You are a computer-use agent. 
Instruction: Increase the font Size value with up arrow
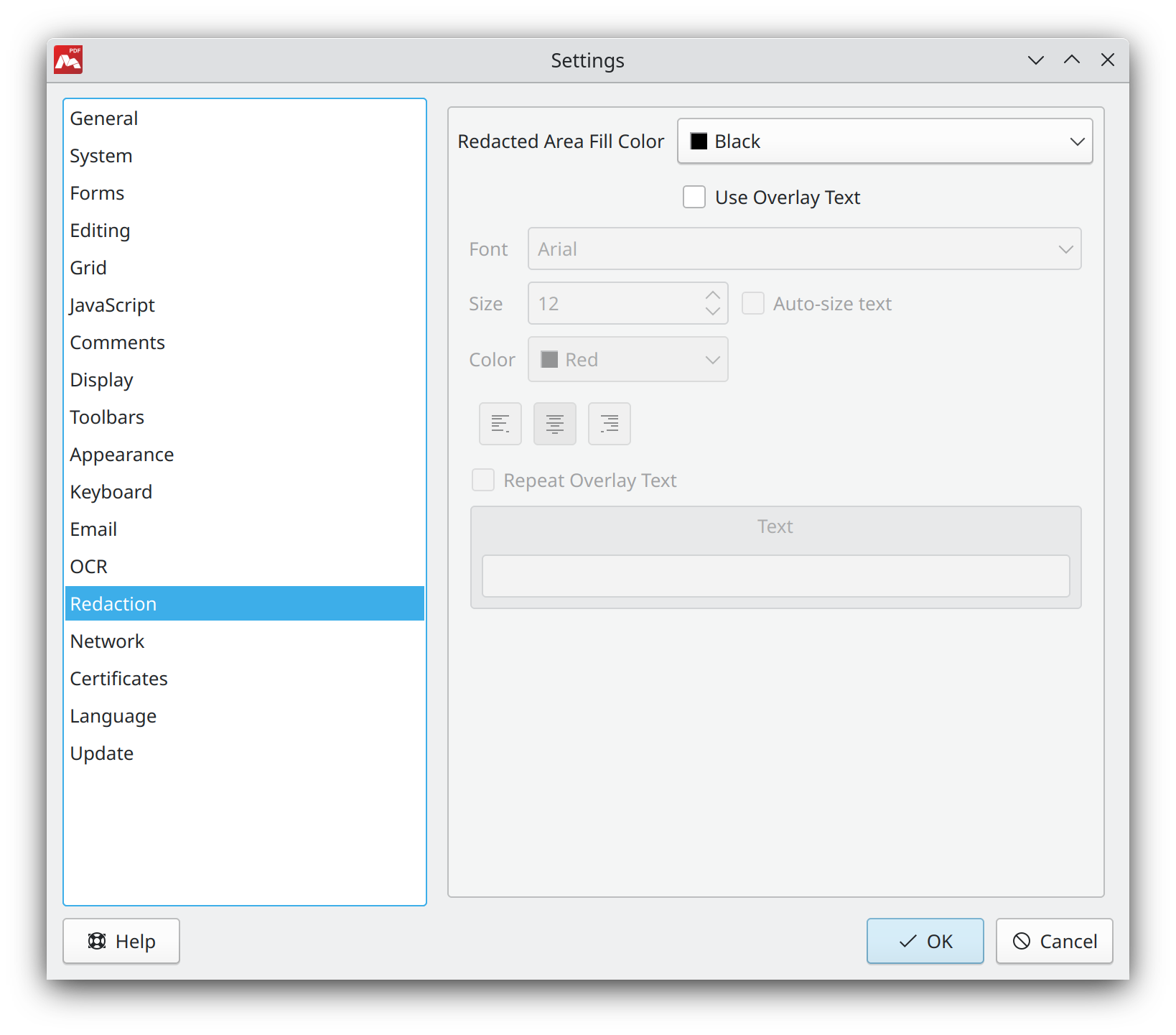(x=713, y=295)
